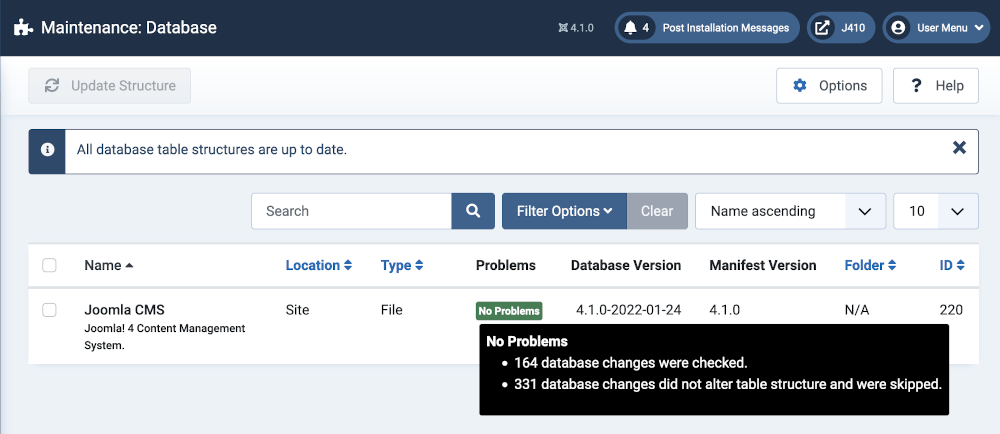Click the '331 database changes' tooltip line
This screenshot has height=434, width=1000.
pos(728,384)
